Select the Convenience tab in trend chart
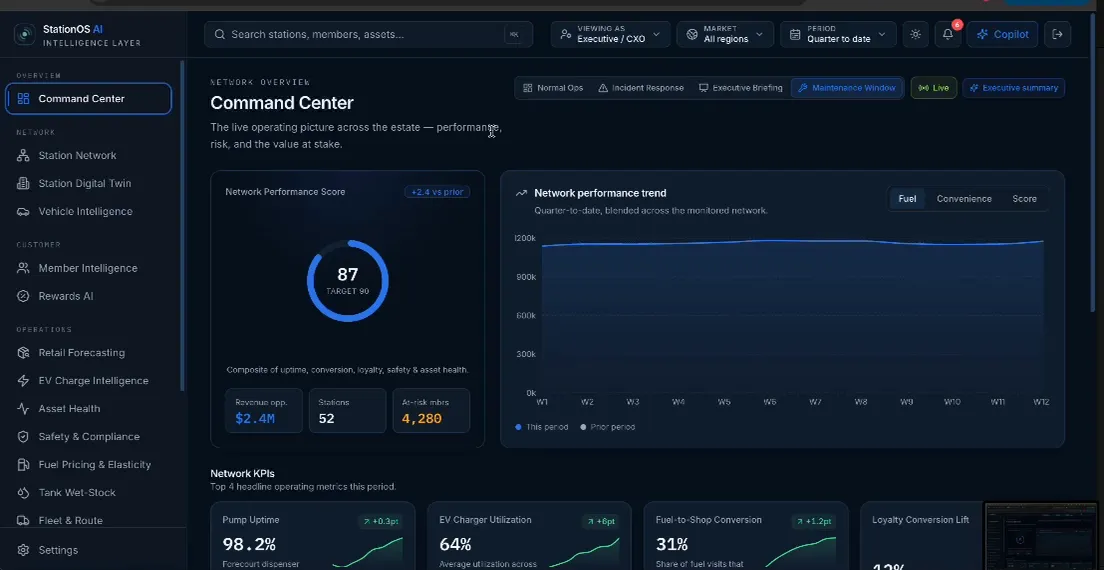Image resolution: width=1104 pixels, height=570 pixels. pyautogui.click(x=964, y=199)
